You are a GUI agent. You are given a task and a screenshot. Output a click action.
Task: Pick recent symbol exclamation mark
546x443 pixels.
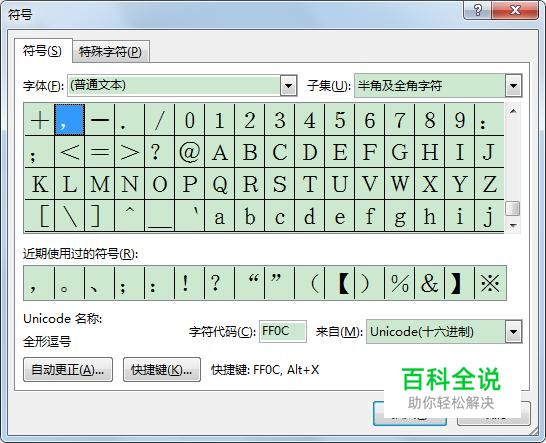tap(189, 283)
